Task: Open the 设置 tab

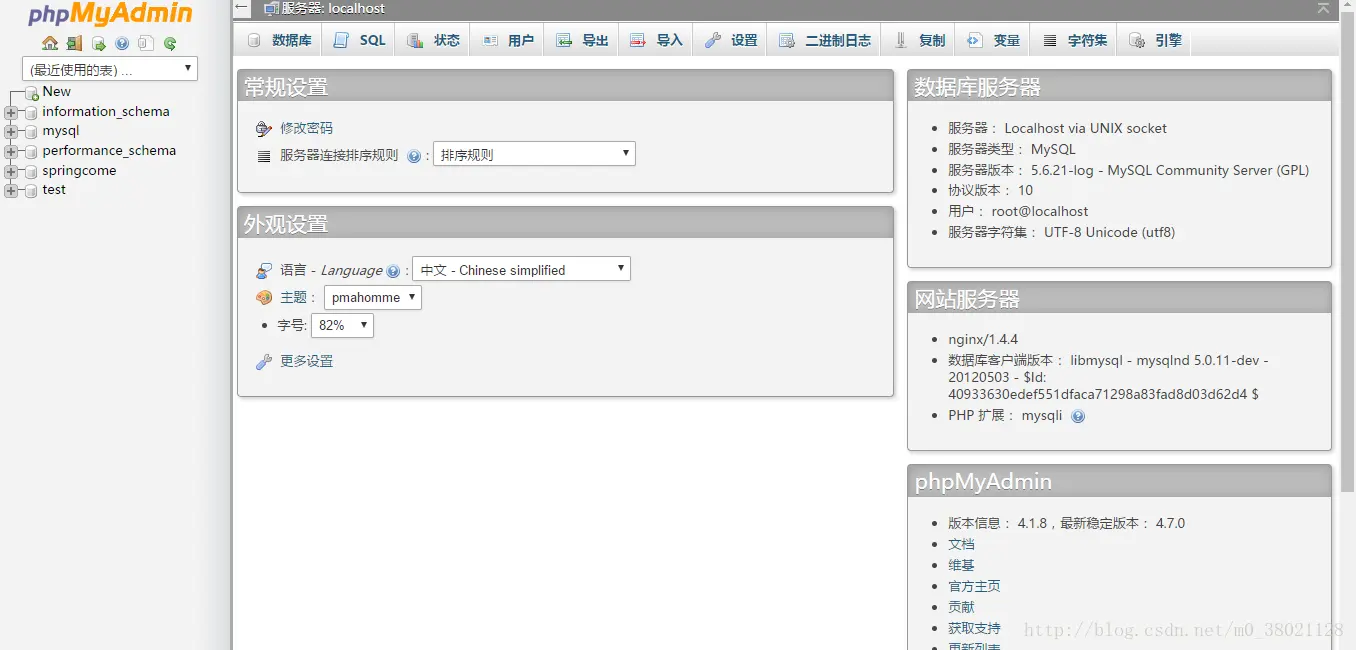Action: [731, 40]
